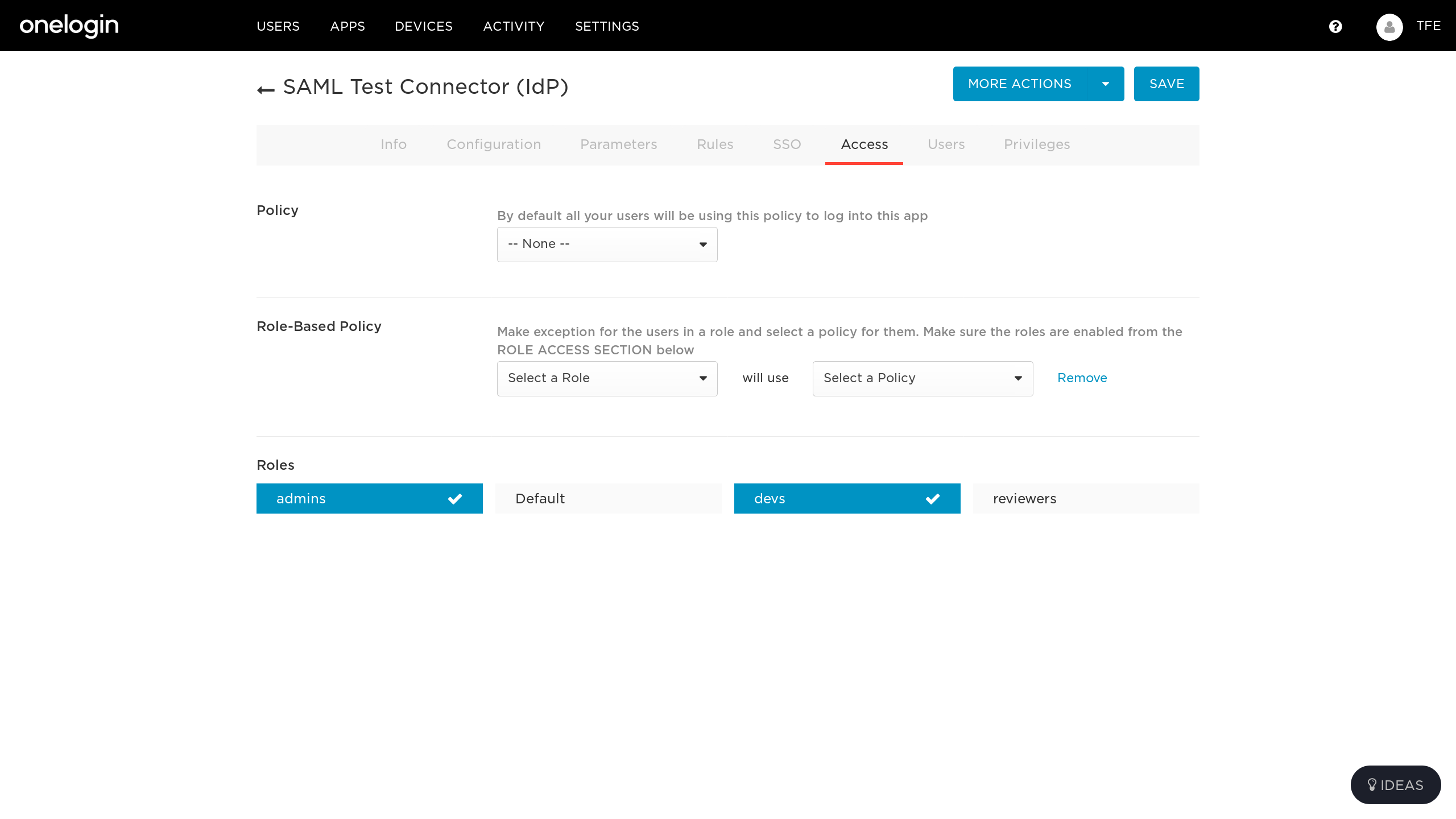Open the default Policy dropdown showing None

tap(607, 245)
